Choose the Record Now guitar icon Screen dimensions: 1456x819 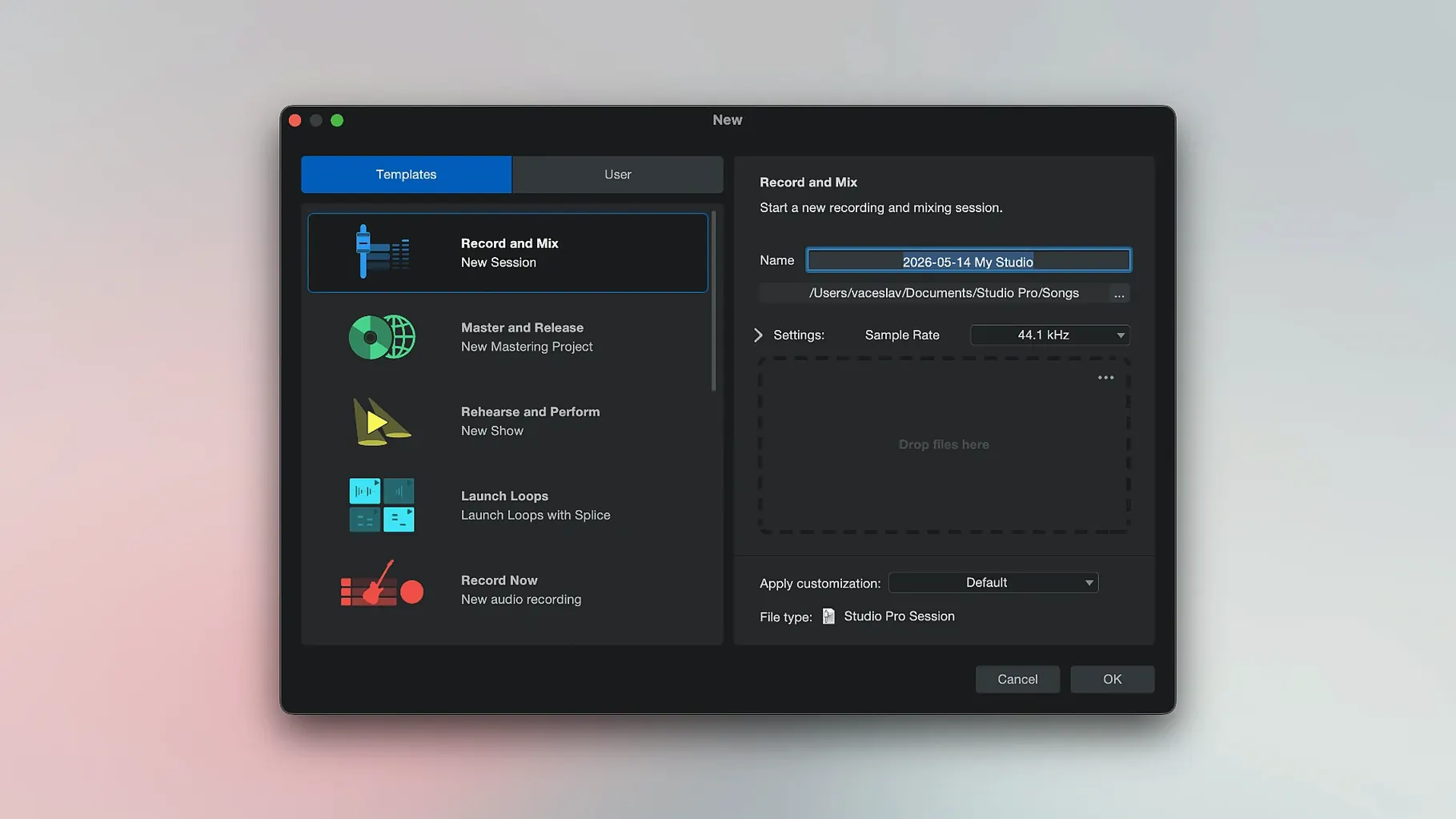[x=382, y=584]
